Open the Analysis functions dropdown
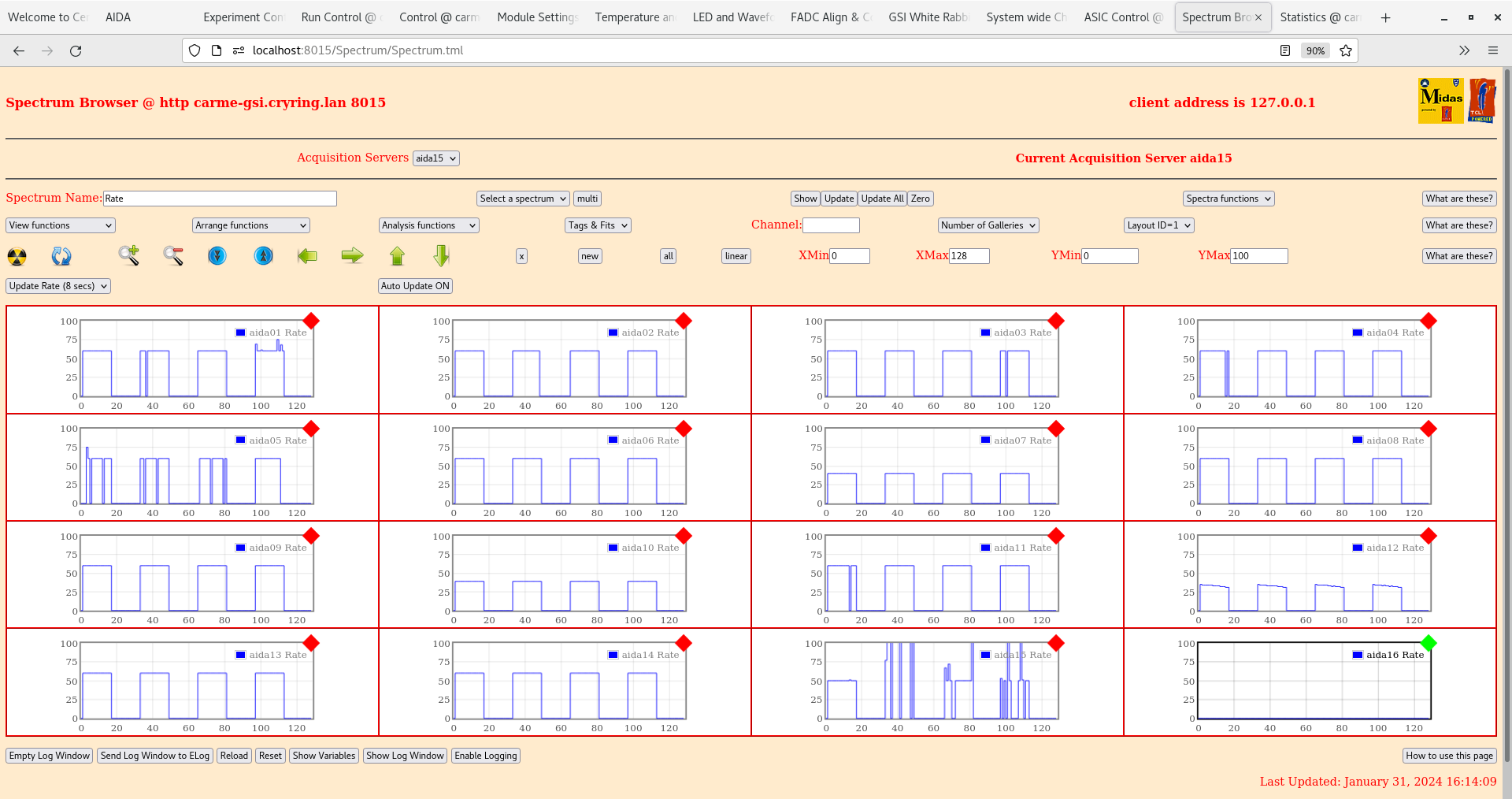This screenshot has height=799, width=1512. (x=428, y=225)
